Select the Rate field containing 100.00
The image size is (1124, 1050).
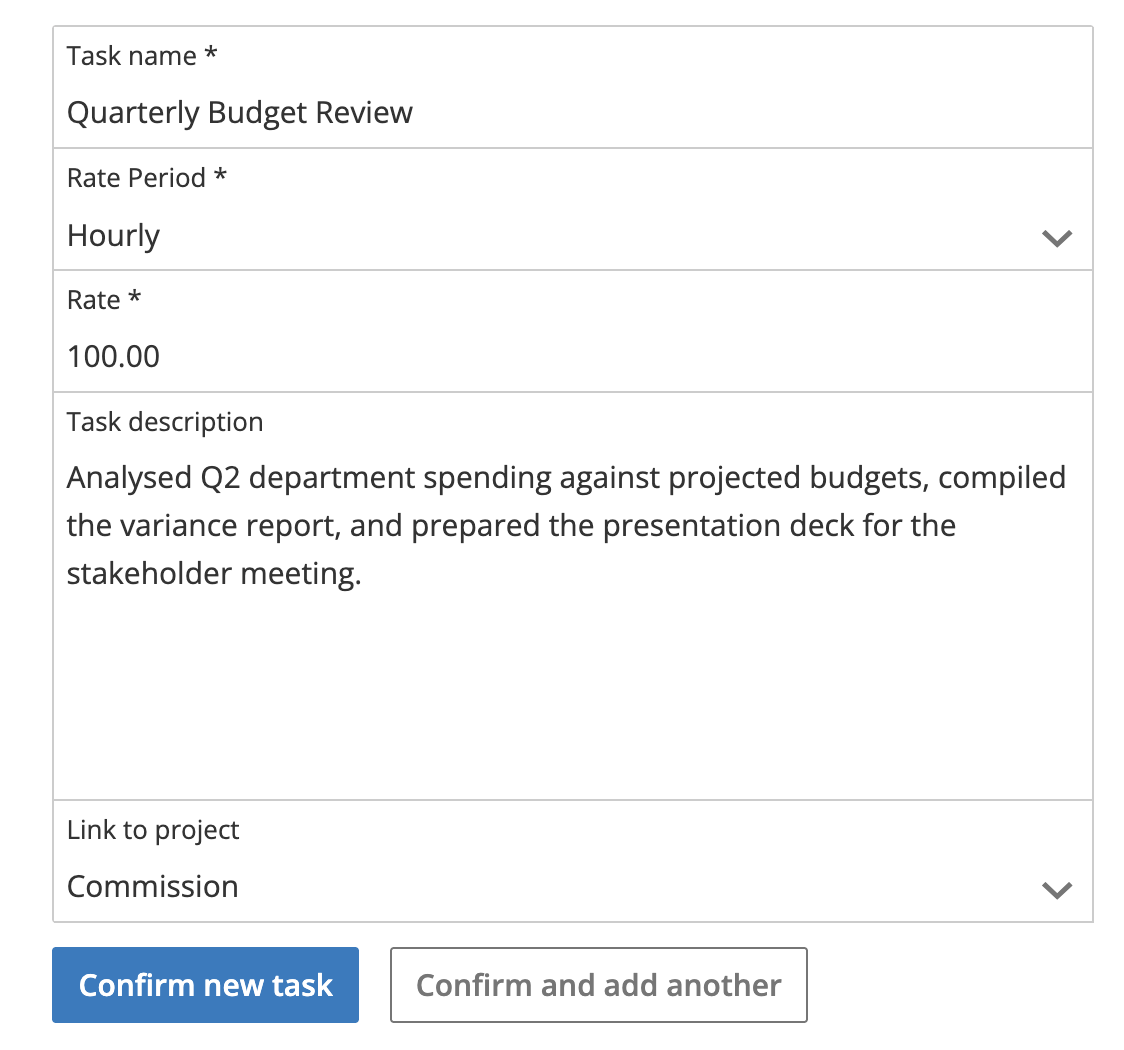[x=573, y=331]
